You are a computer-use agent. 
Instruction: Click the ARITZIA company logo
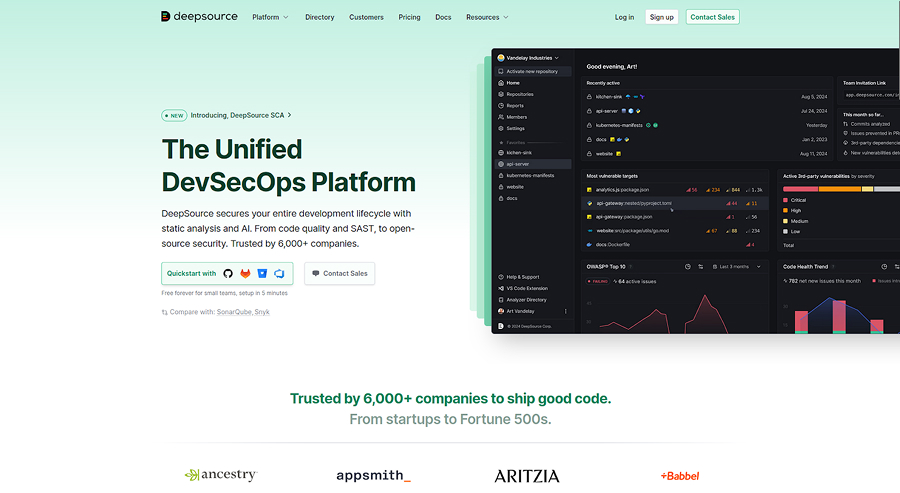click(x=526, y=476)
